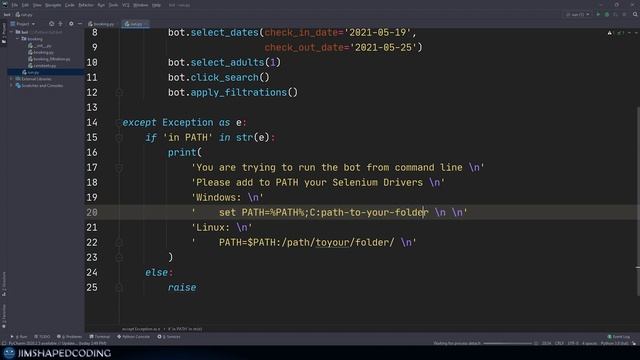Open the Run menu in menu bar
This screenshot has height=360, width=640.
(101, 5)
